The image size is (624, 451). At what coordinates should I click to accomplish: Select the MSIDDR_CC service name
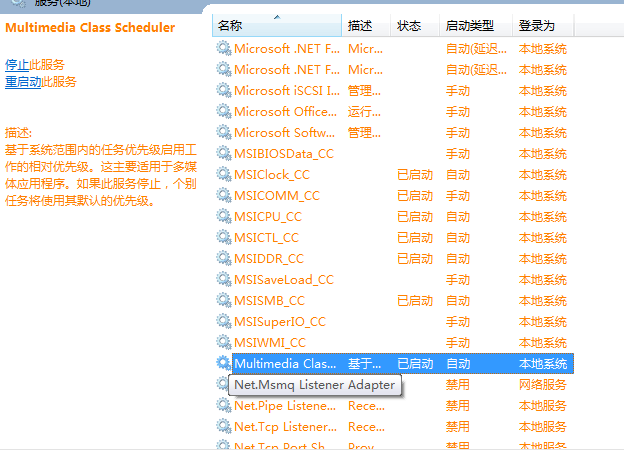click(269, 259)
